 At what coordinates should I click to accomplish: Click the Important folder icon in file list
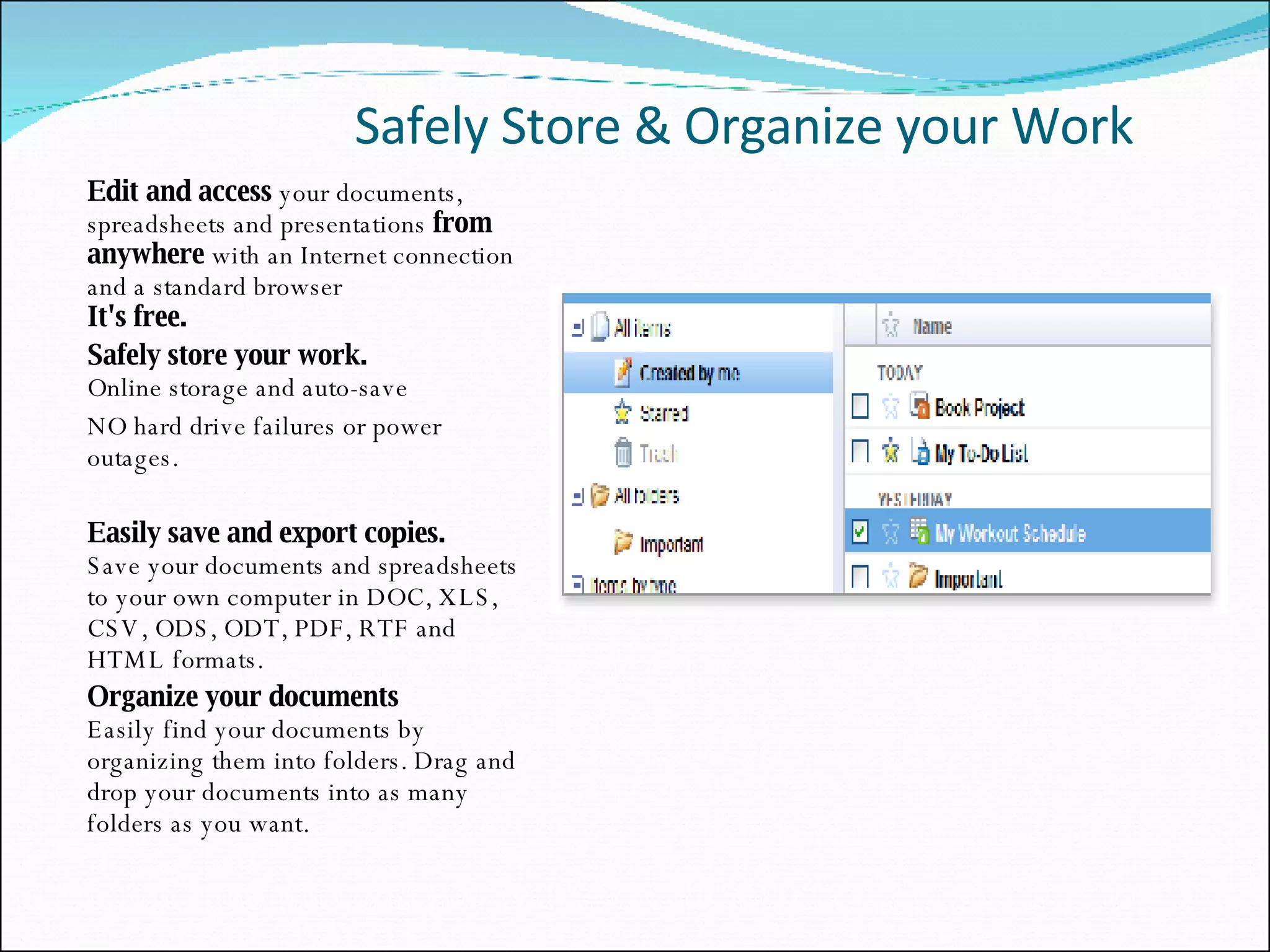918,576
